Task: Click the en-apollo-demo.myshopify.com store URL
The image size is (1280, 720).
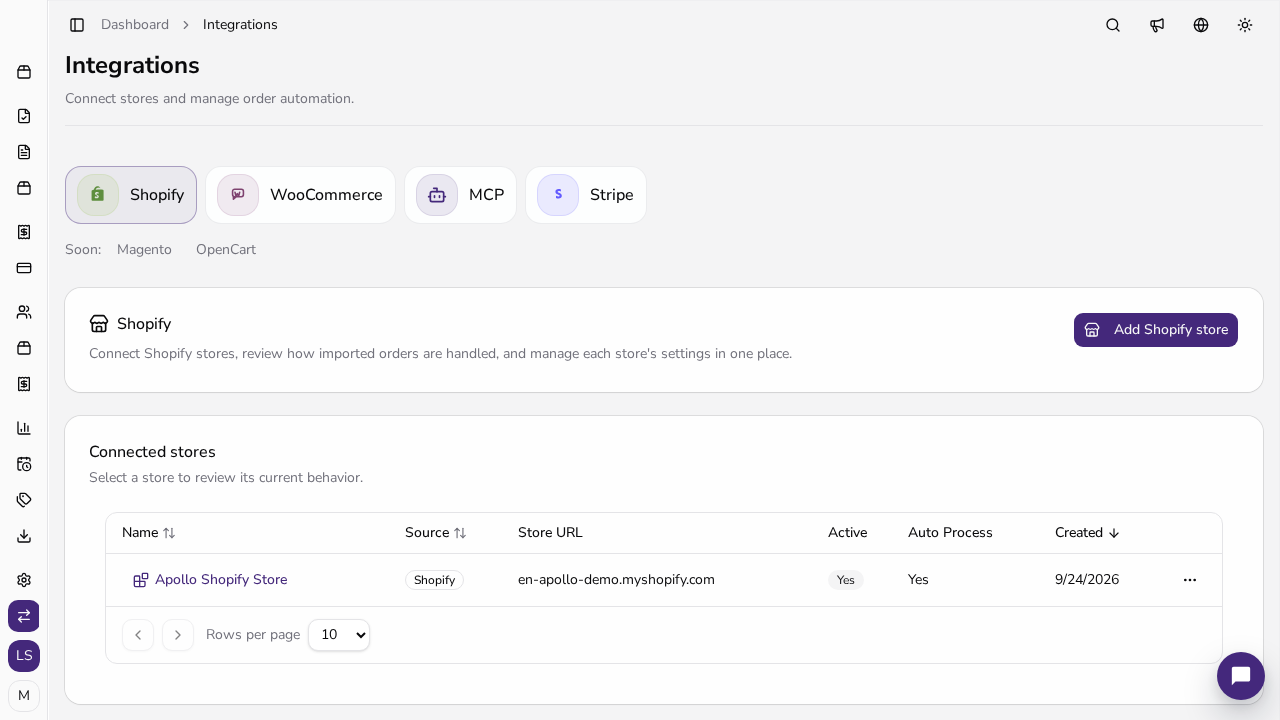Action: tap(616, 580)
